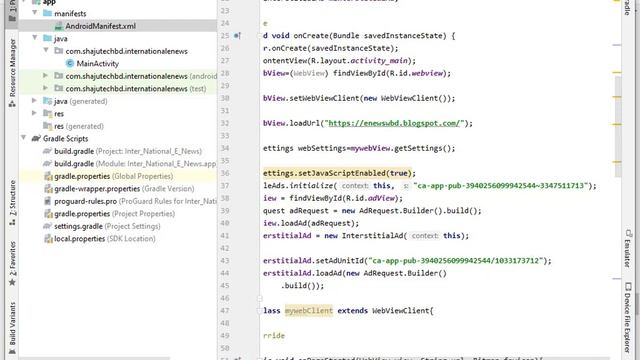Click the ca-app-pub interstitial ad unit ID string
This screenshot has height=360, width=640.
tap(457, 260)
